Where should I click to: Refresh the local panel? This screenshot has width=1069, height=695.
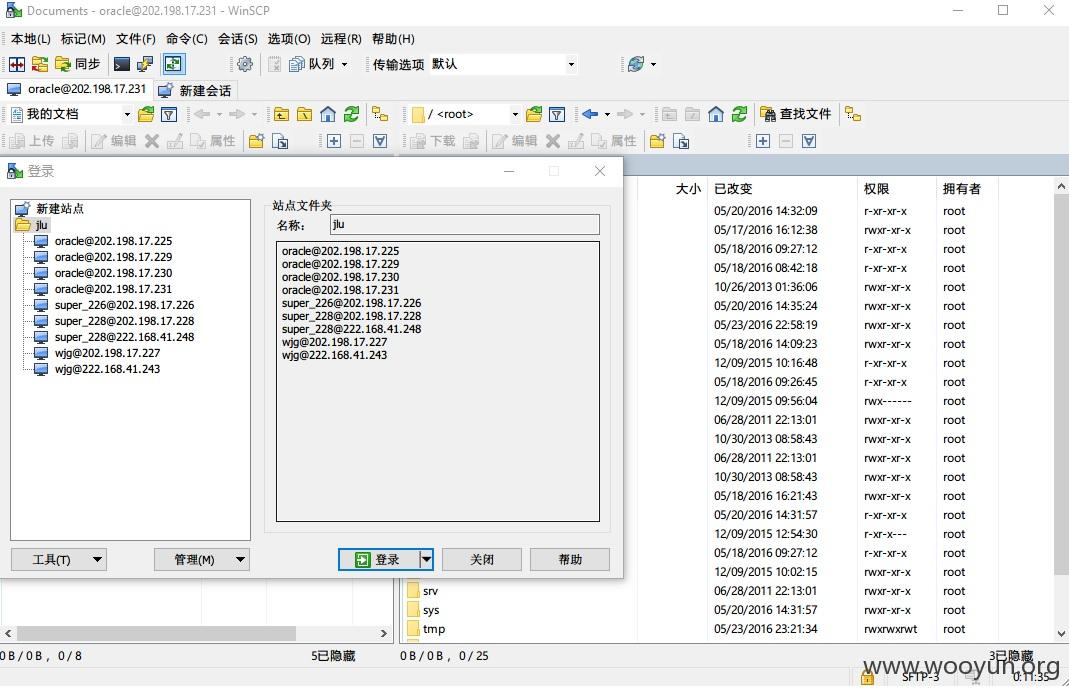click(351, 114)
